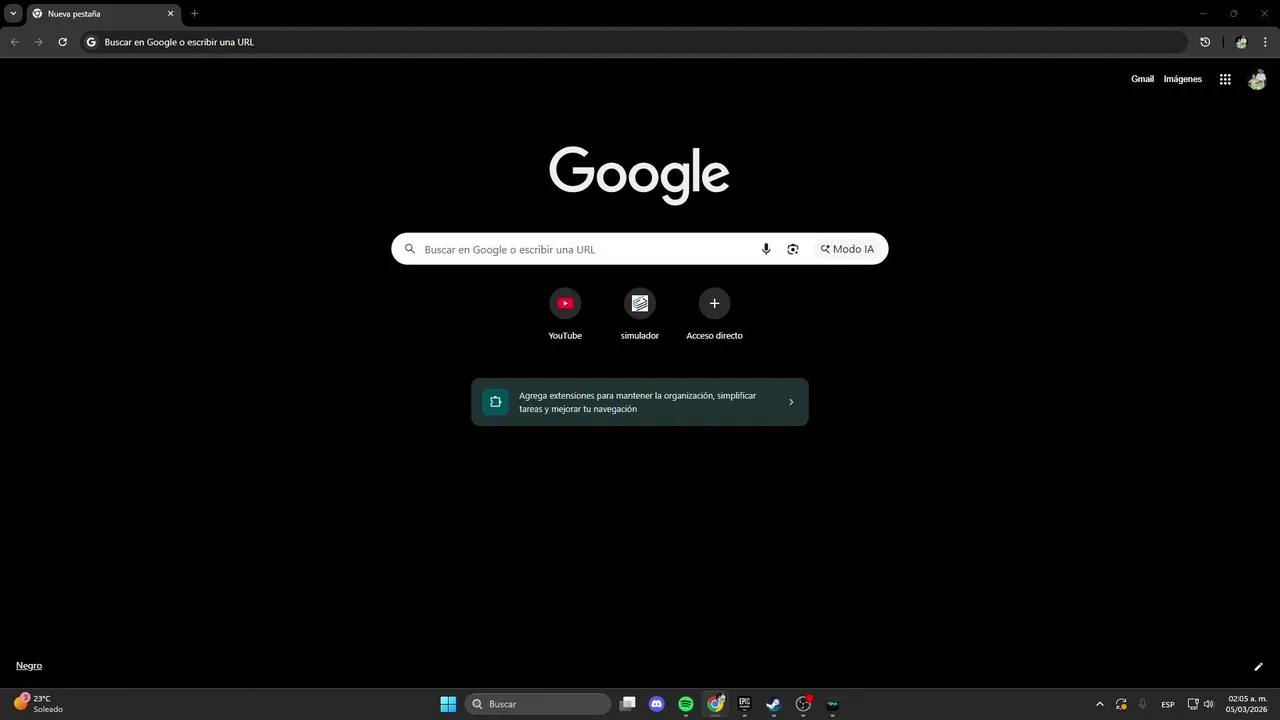Image resolution: width=1280 pixels, height=720 pixels.
Task: Click the puzzle-piece extensions icon in banner
Action: 495,402
